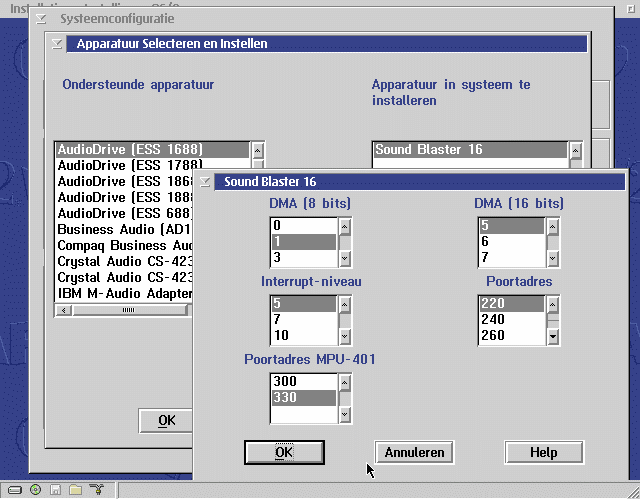Select DMA 16 bits value 7

click(x=512, y=258)
